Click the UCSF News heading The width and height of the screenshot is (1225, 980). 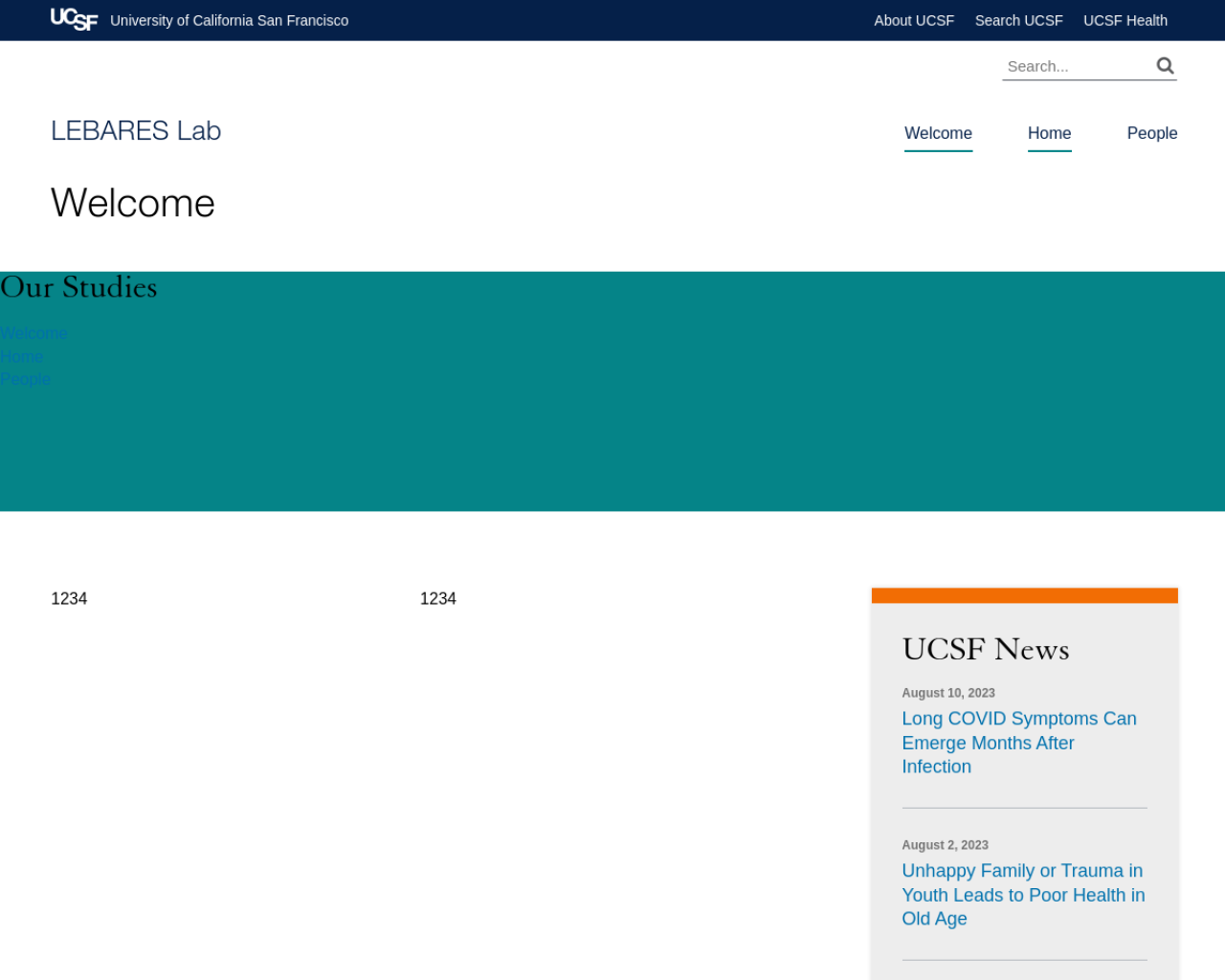(986, 649)
